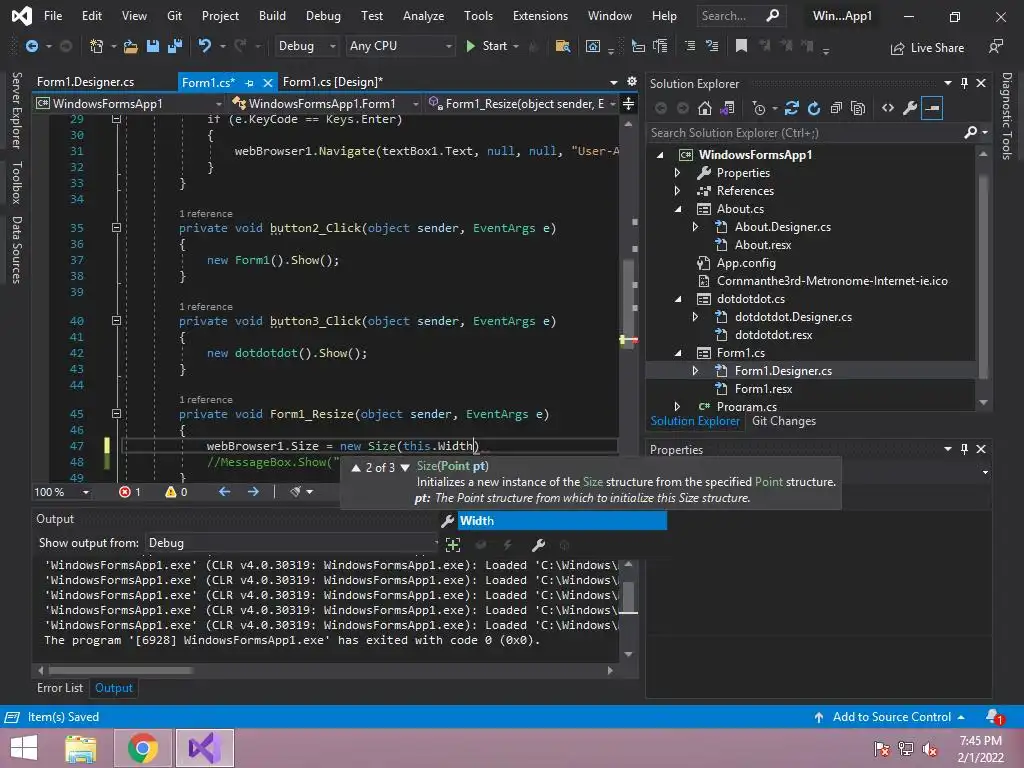Open Chrome from the taskbar

coord(142,748)
